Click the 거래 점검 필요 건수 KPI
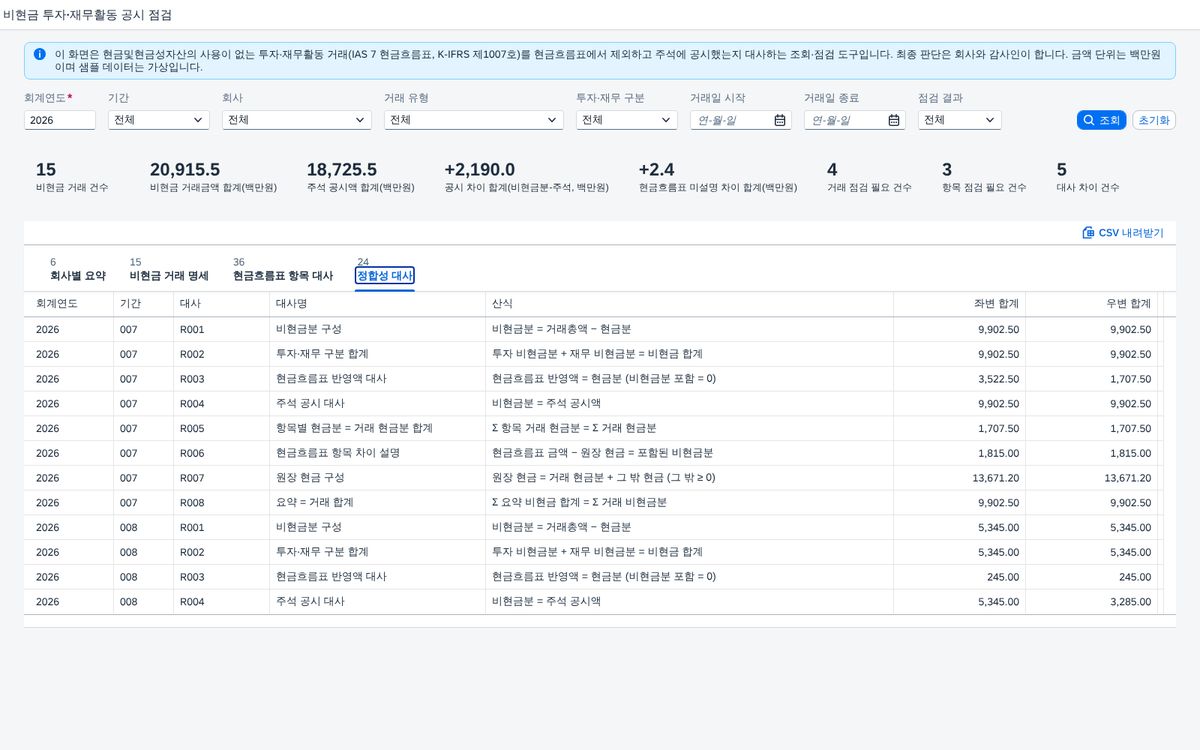Image resolution: width=1200 pixels, height=750 pixels. point(869,177)
